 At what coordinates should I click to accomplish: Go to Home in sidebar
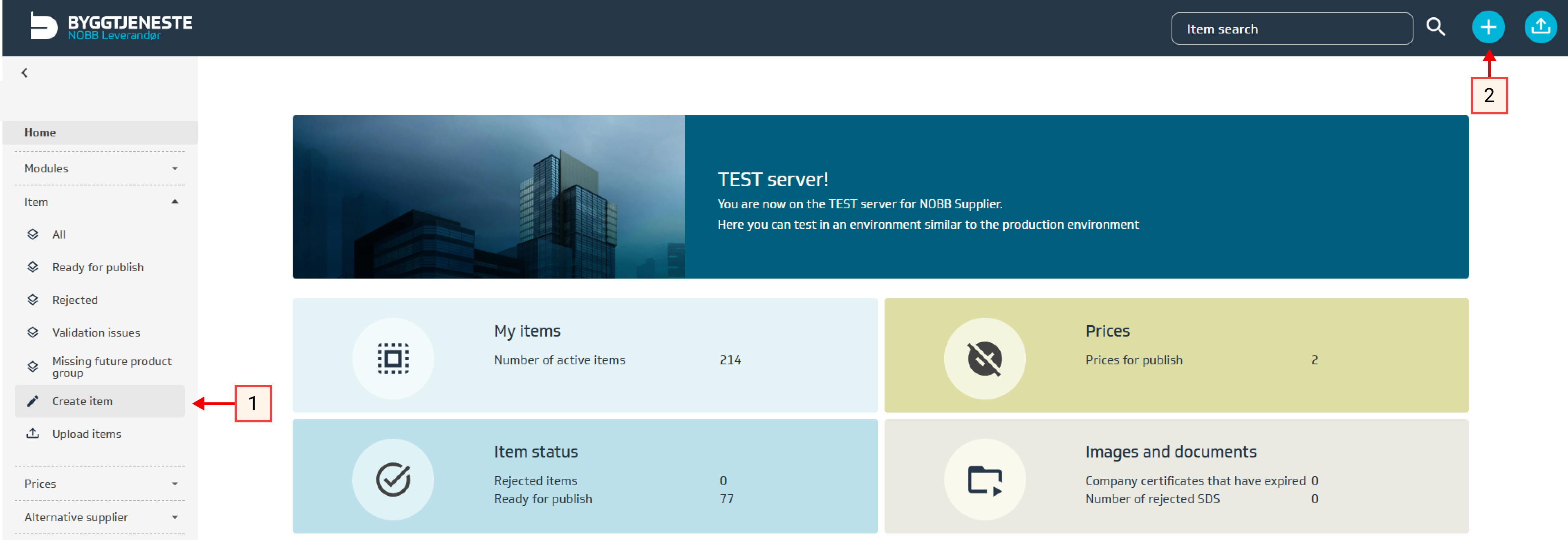40,133
